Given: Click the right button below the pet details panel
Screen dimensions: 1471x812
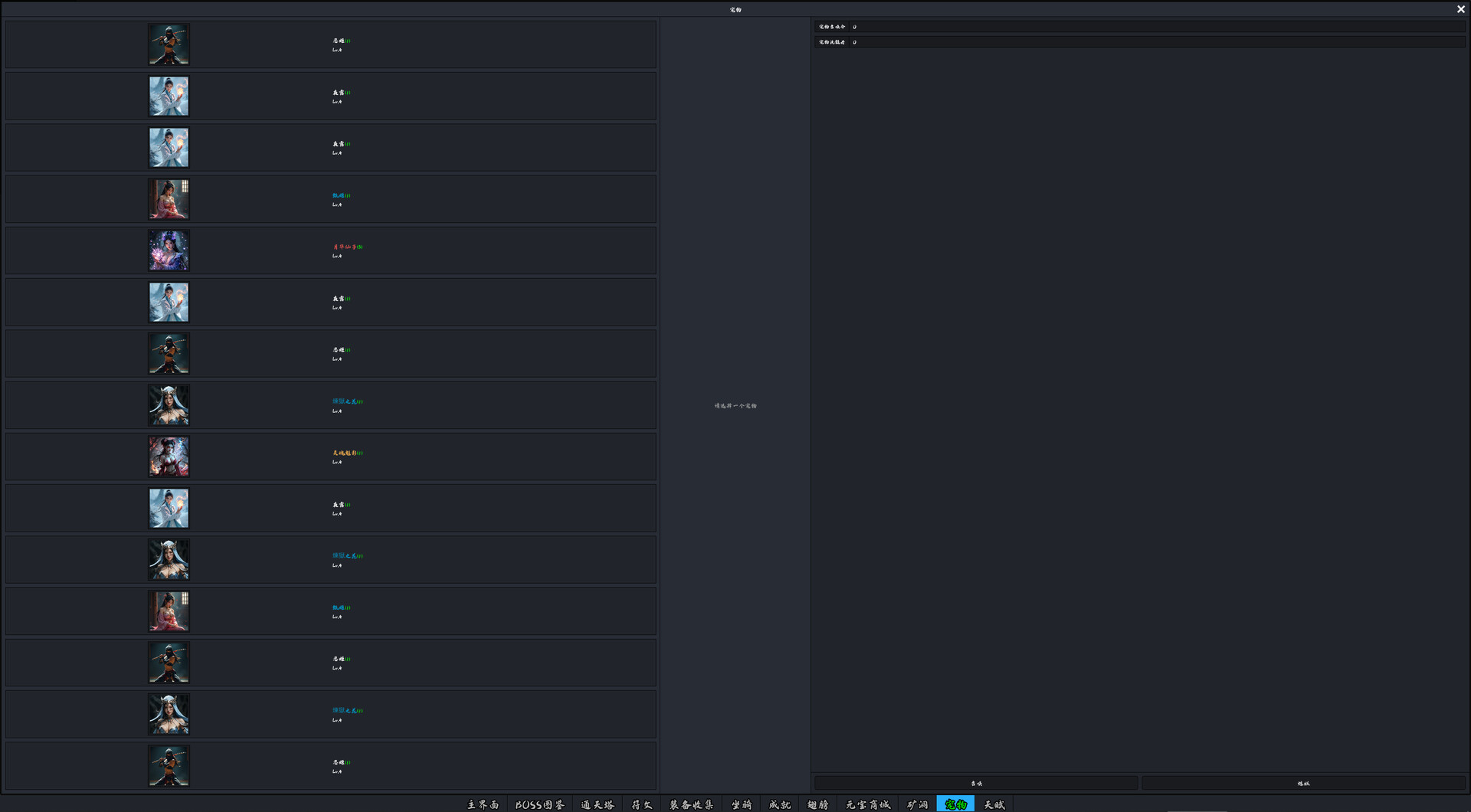Looking at the screenshot, I should [1302, 783].
